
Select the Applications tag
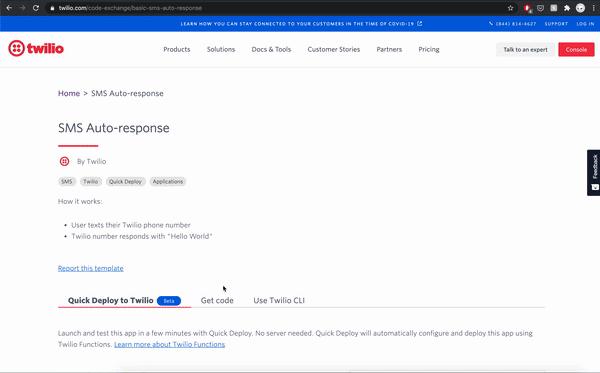click(x=168, y=182)
